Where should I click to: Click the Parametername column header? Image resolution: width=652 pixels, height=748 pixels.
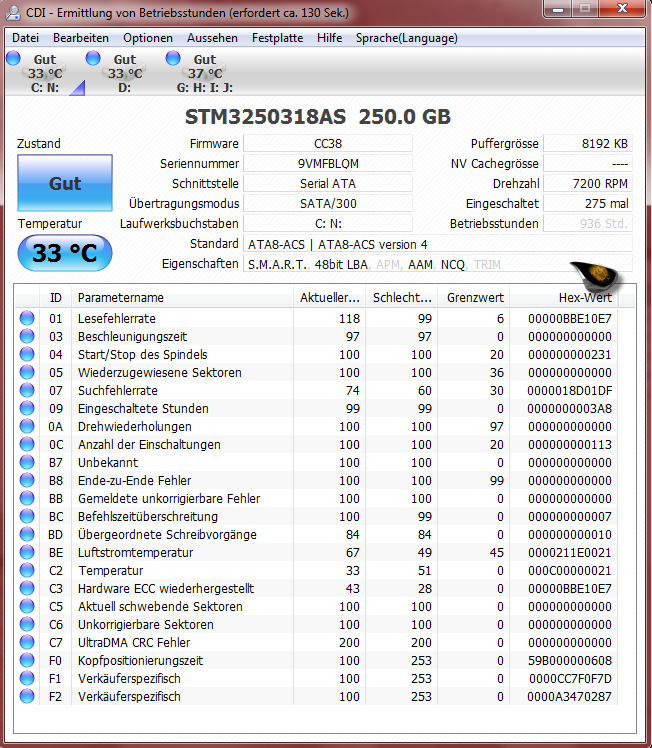(182, 298)
